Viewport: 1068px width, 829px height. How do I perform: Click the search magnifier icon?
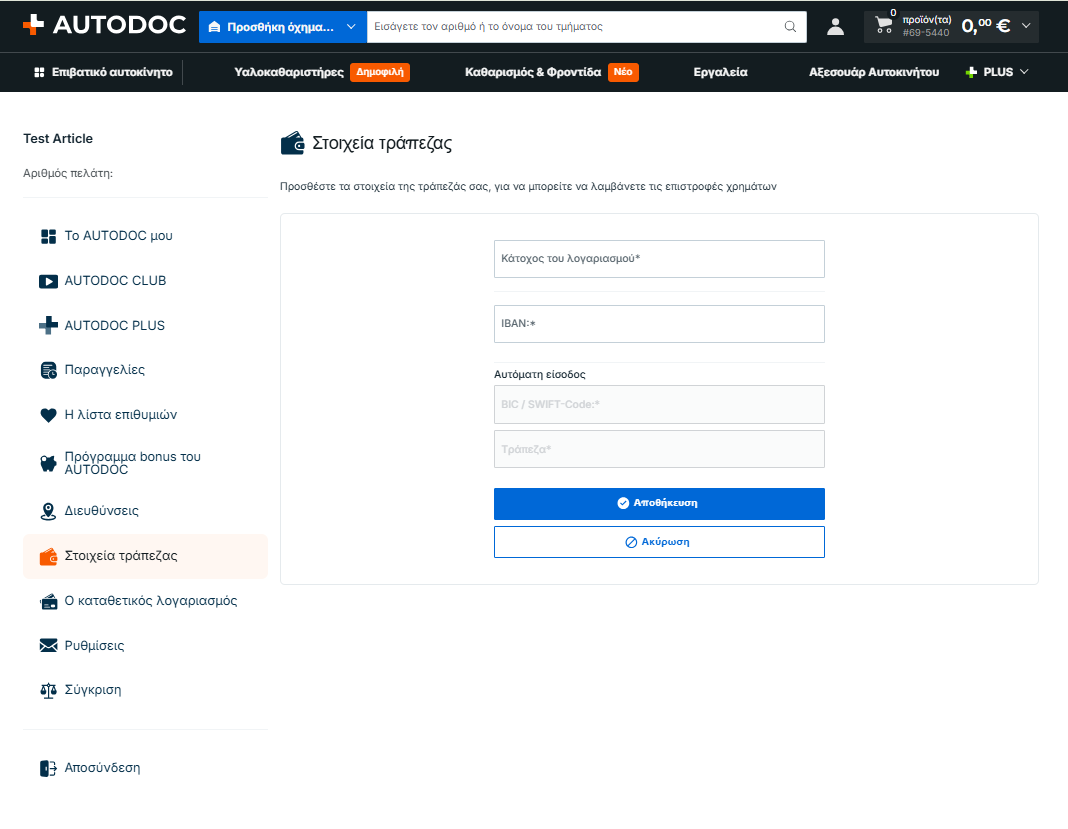click(x=790, y=27)
